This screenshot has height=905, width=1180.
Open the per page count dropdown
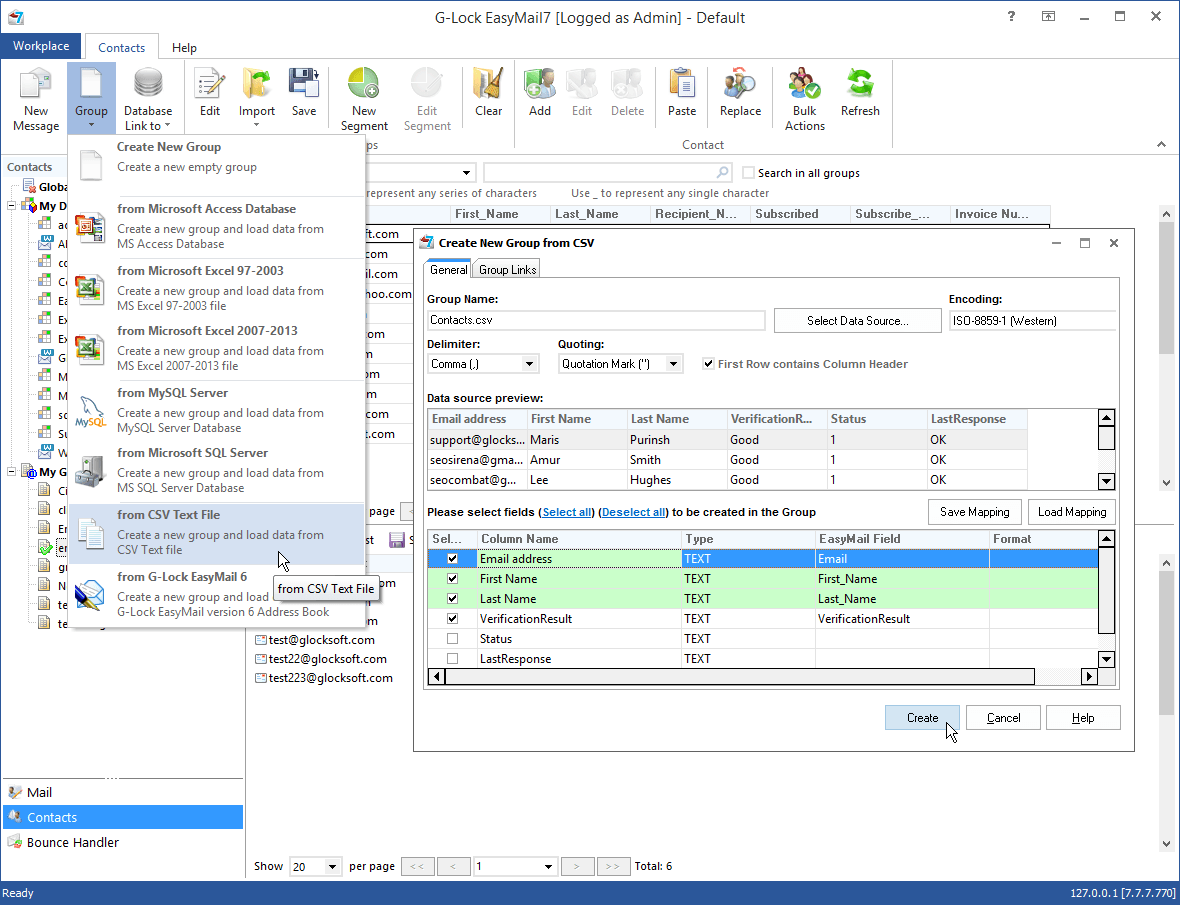[332, 867]
